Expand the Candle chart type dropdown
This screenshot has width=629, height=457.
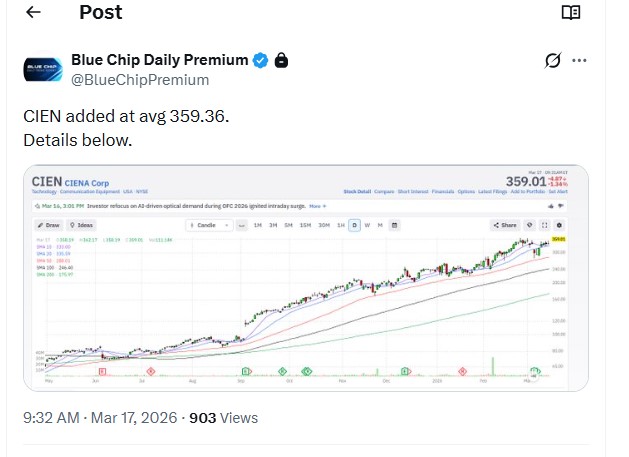[209, 225]
